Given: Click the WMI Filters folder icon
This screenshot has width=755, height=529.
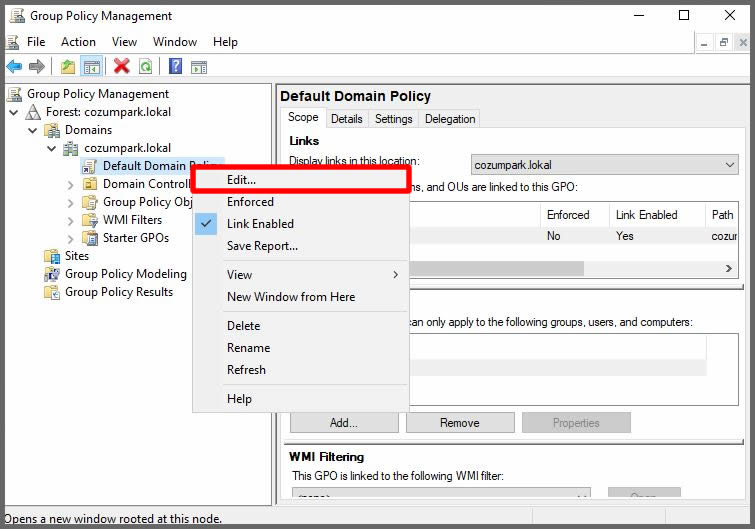Looking at the screenshot, I should [x=90, y=220].
